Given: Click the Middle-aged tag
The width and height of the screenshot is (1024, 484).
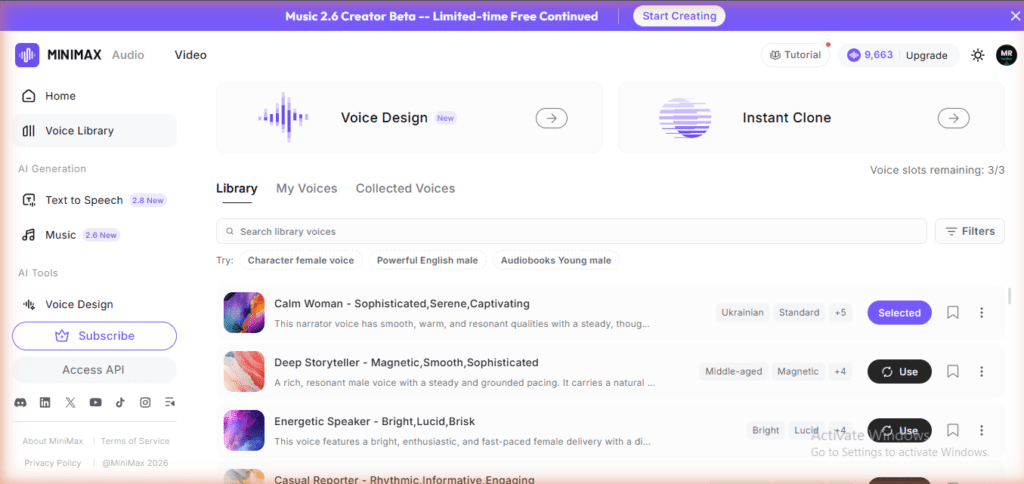Looking at the screenshot, I should [733, 372].
